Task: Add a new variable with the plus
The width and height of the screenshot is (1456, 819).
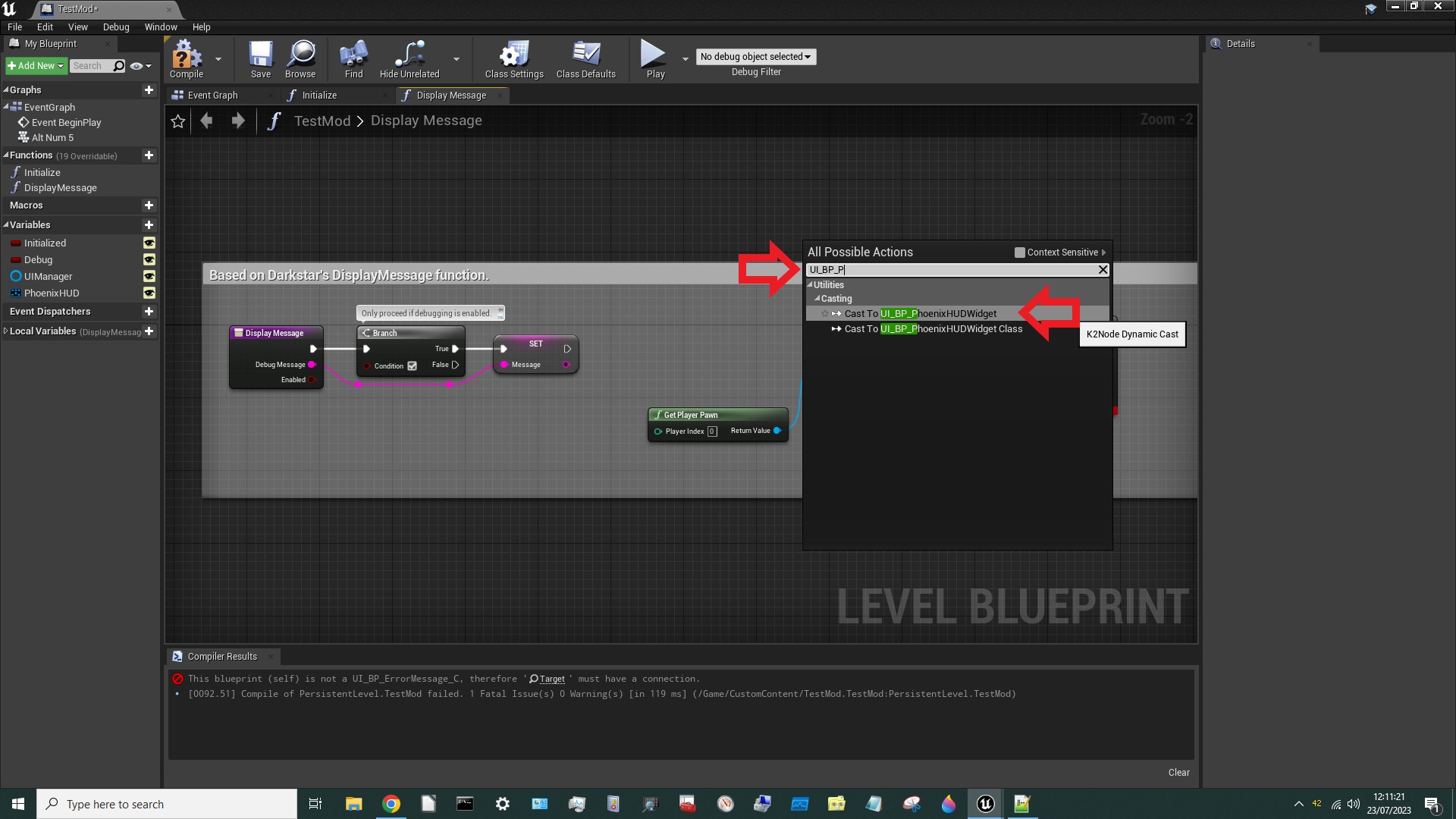Action: pyautogui.click(x=149, y=224)
